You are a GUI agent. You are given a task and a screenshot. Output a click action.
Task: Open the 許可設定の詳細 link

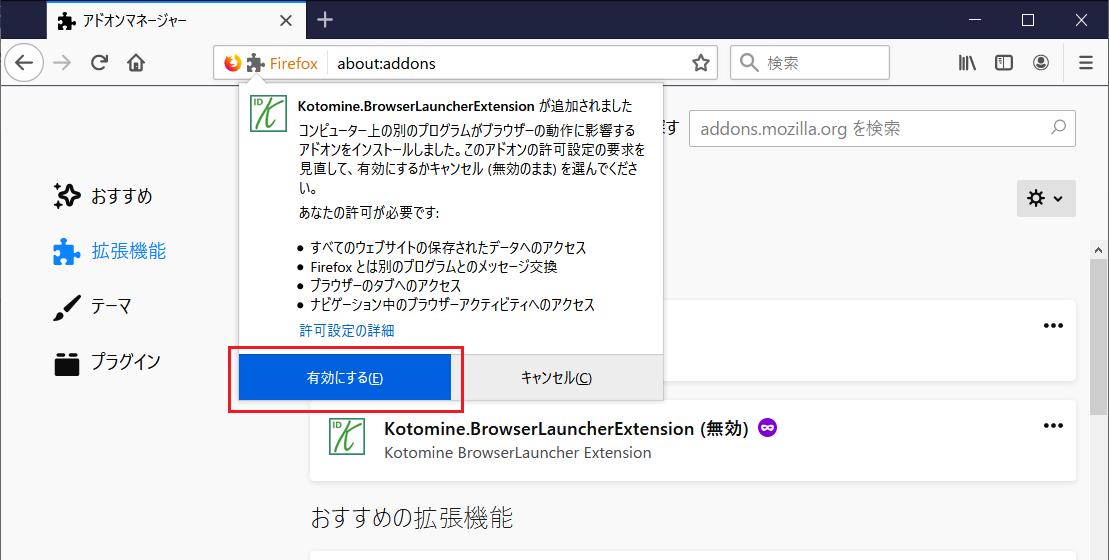pos(346,330)
